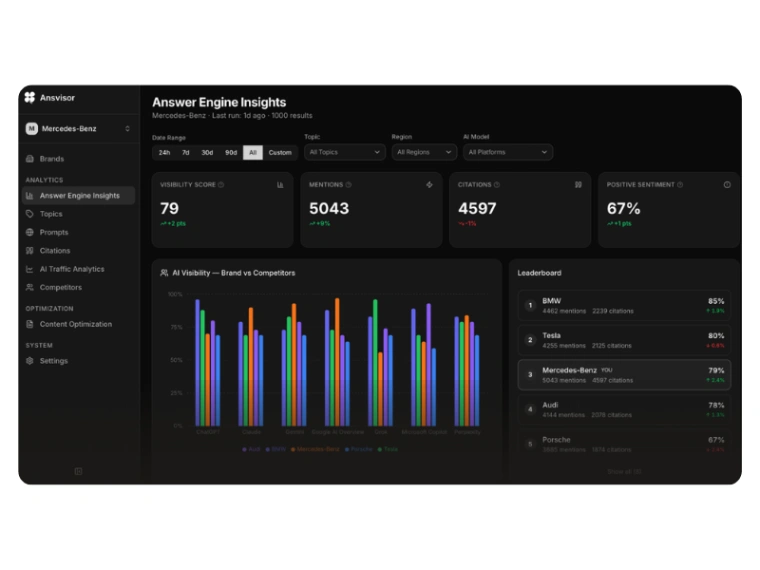760x570 pixels.
Task: Click the Visibility Score info icon
Action: pos(221,185)
